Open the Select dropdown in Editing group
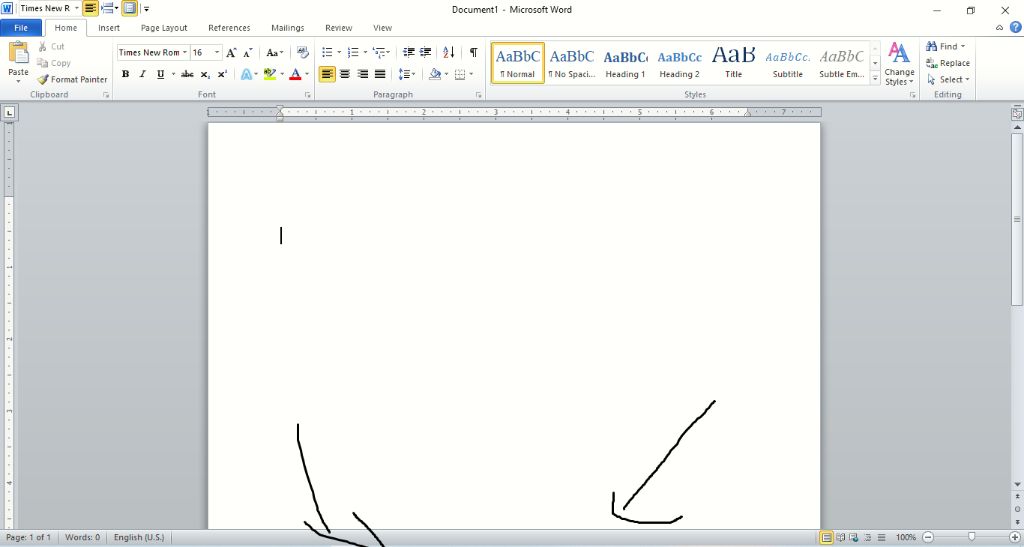This screenshot has width=1024, height=547. pyautogui.click(x=948, y=80)
